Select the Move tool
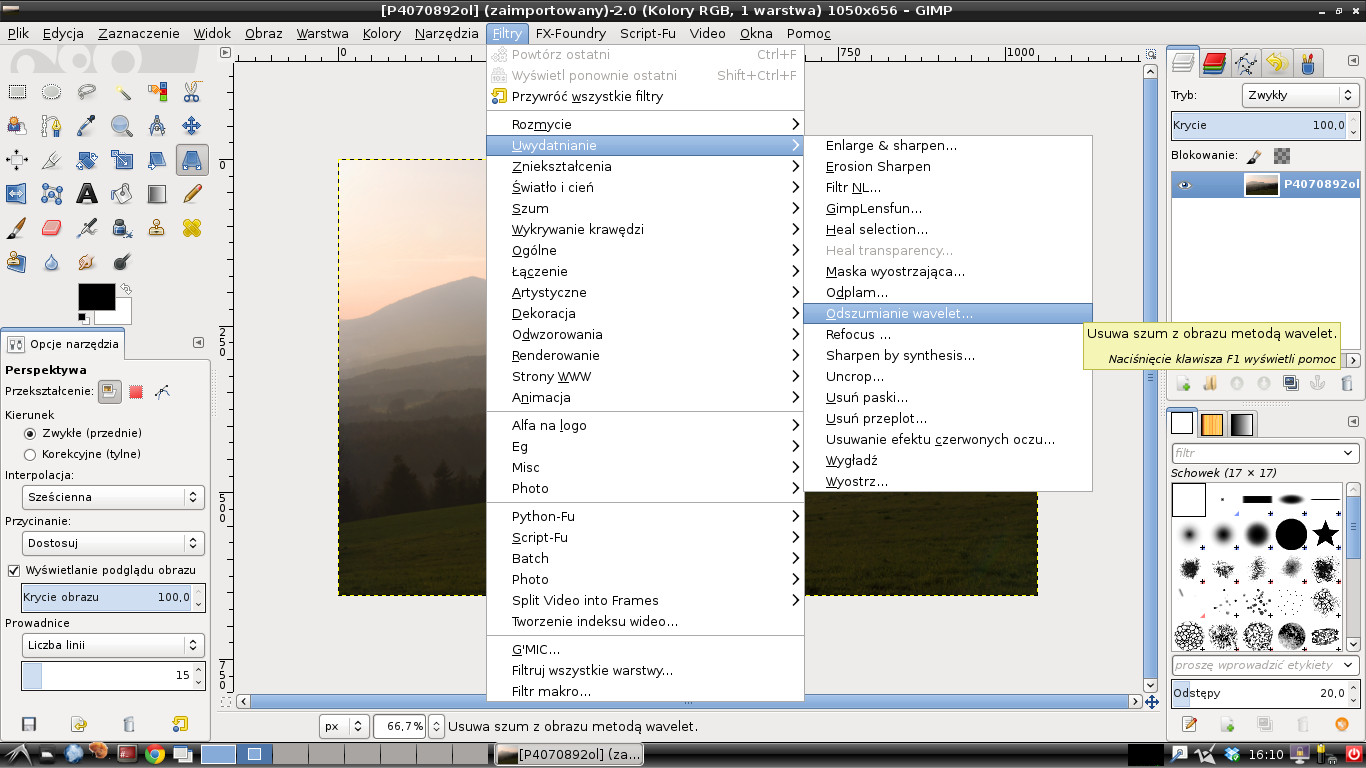 tap(192, 126)
